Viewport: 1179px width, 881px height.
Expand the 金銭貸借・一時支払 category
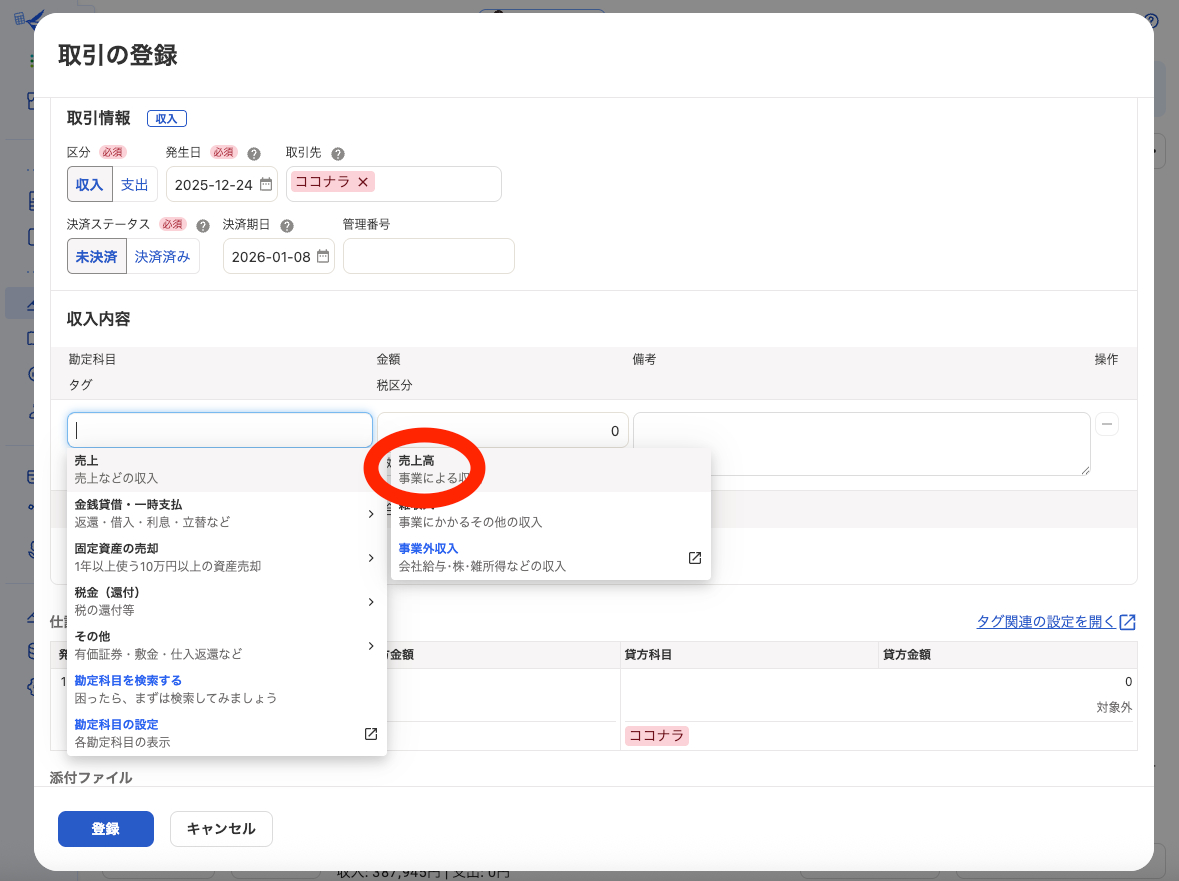coord(226,513)
